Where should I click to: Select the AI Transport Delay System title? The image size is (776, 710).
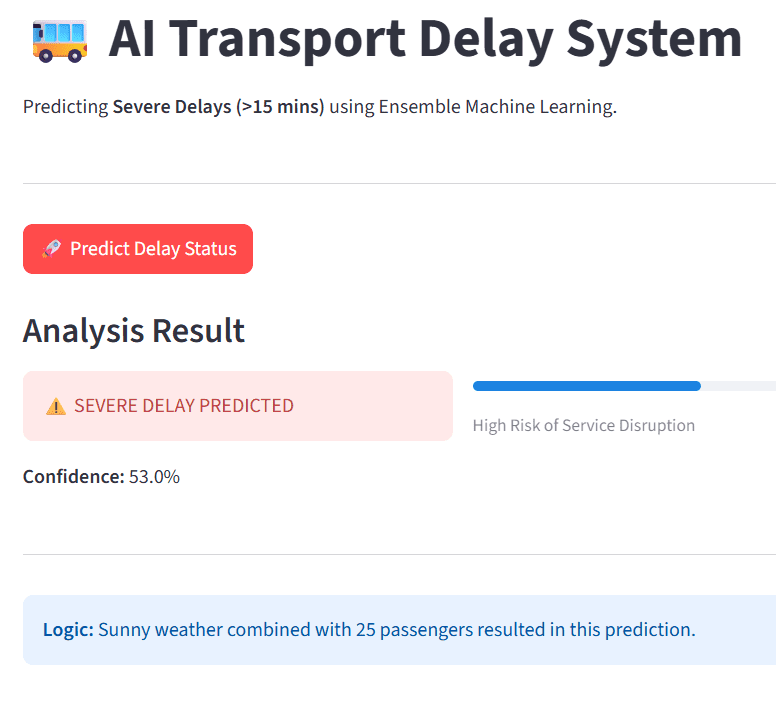(425, 39)
